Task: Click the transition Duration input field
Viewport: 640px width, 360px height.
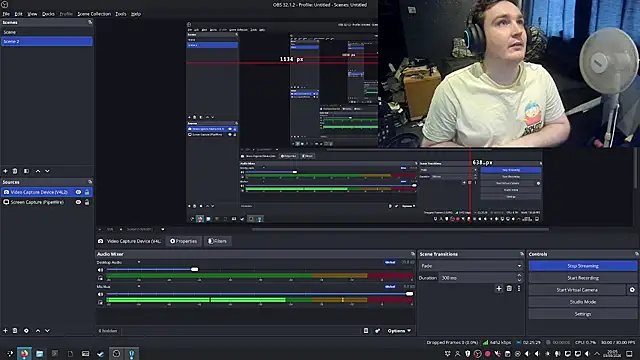Action: (x=477, y=278)
